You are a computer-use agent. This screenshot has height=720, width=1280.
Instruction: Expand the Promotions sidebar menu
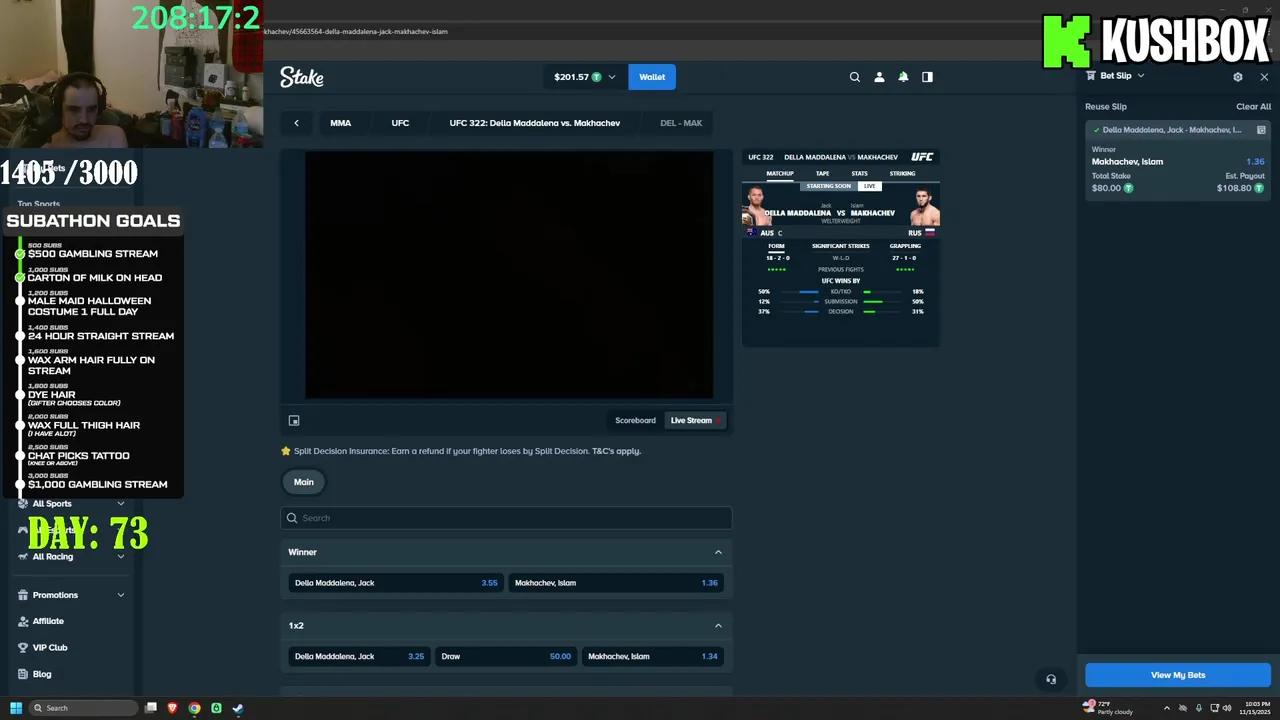pos(121,595)
